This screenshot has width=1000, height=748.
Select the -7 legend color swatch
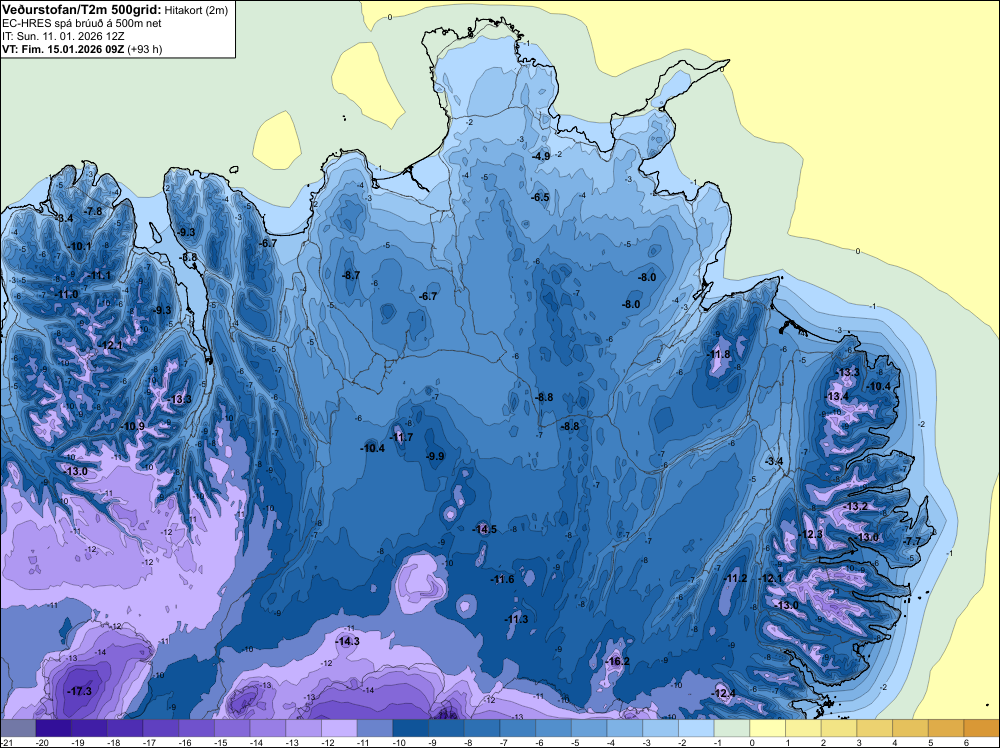(x=518, y=728)
